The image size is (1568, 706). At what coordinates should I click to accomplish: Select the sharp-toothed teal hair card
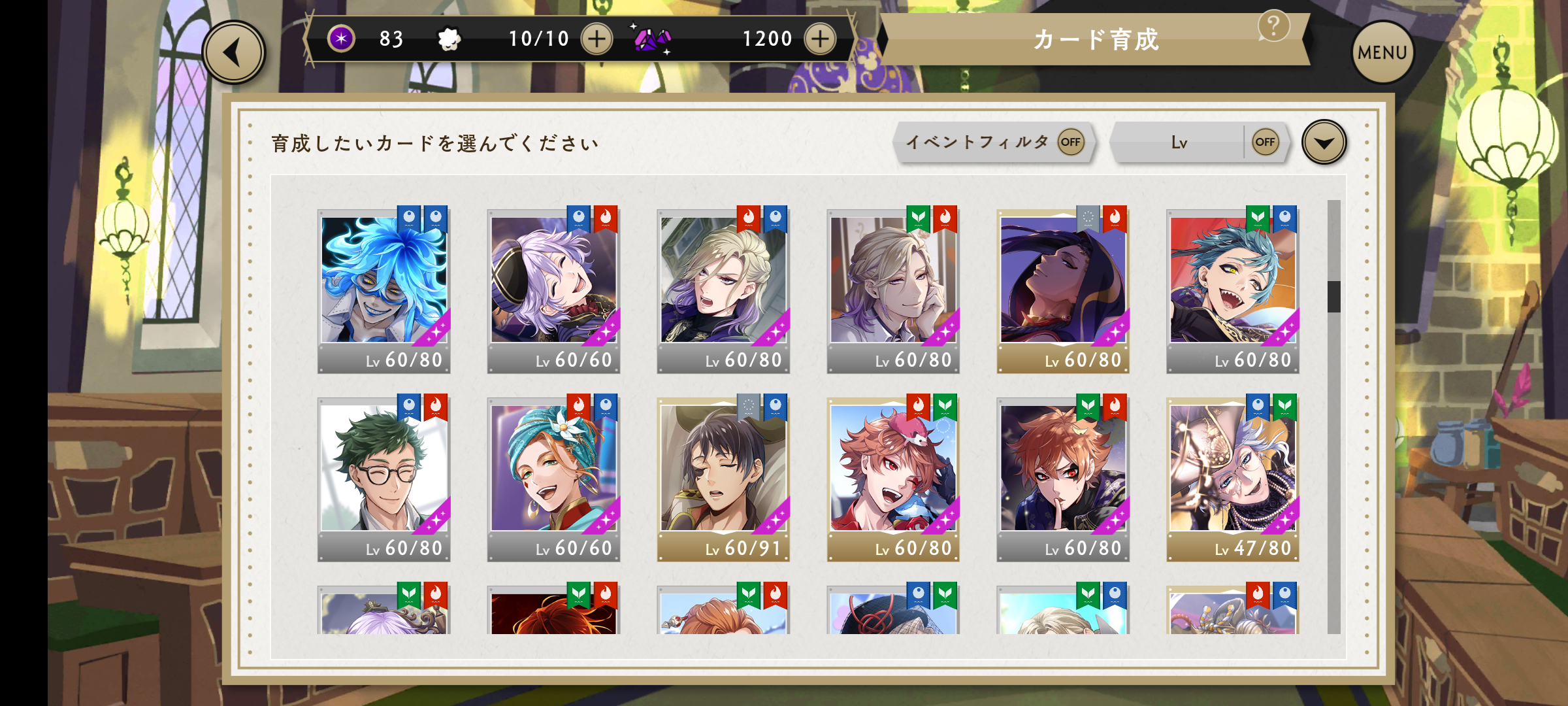[x=1233, y=291]
